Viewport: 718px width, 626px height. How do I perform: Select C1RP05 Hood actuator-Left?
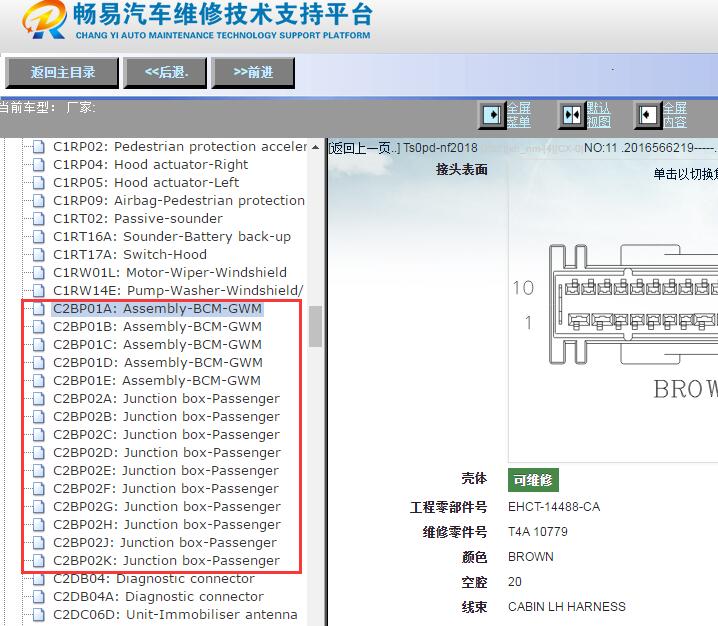click(146, 182)
